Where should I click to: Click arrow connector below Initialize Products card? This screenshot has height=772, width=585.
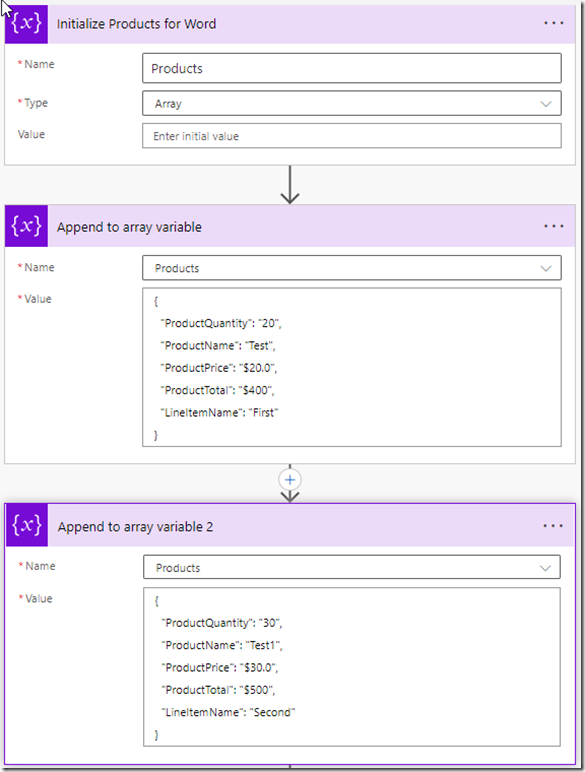coord(290,185)
